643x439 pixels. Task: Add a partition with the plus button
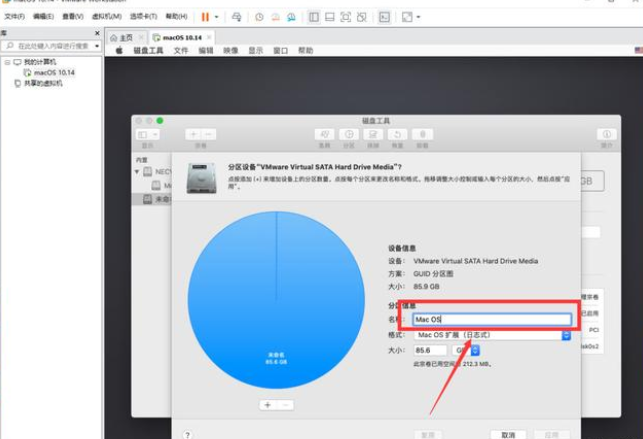[267, 405]
